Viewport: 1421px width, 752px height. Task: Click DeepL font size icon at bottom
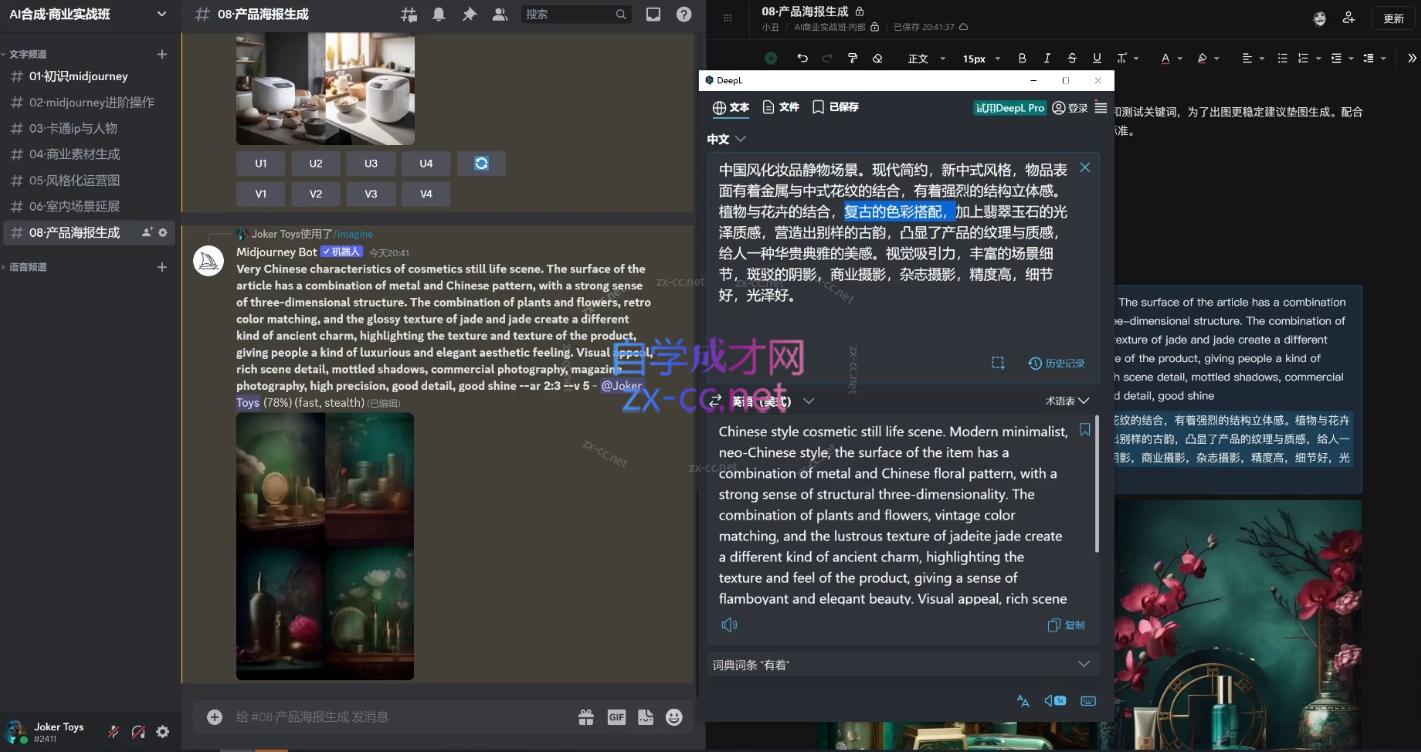pos(1023,701)
